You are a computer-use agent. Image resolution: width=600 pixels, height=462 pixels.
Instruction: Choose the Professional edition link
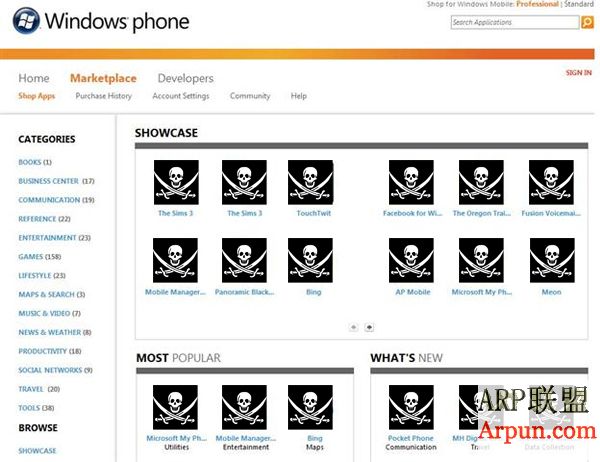pos(537,4)
